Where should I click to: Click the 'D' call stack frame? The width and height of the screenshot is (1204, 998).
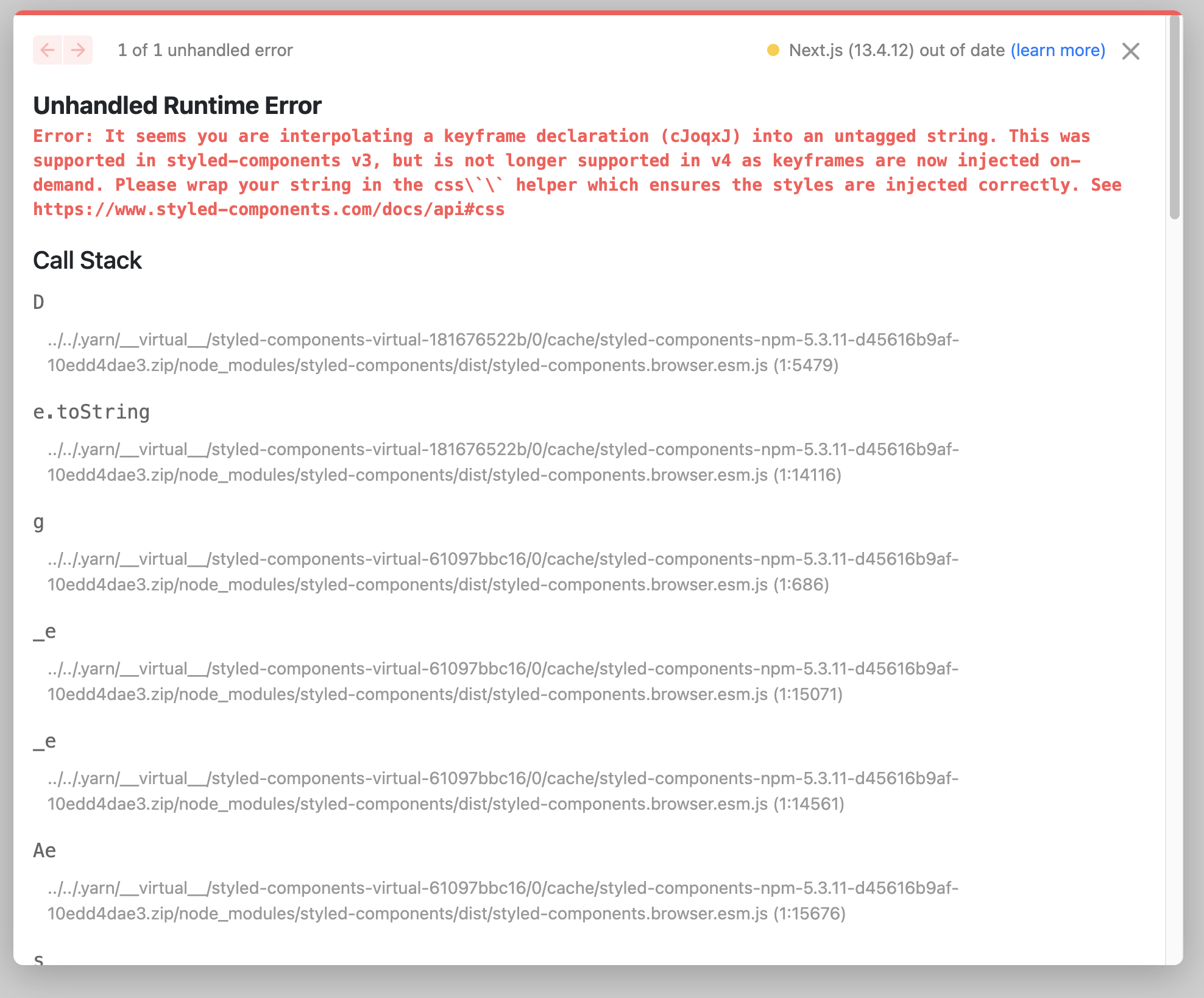[38, 302]
